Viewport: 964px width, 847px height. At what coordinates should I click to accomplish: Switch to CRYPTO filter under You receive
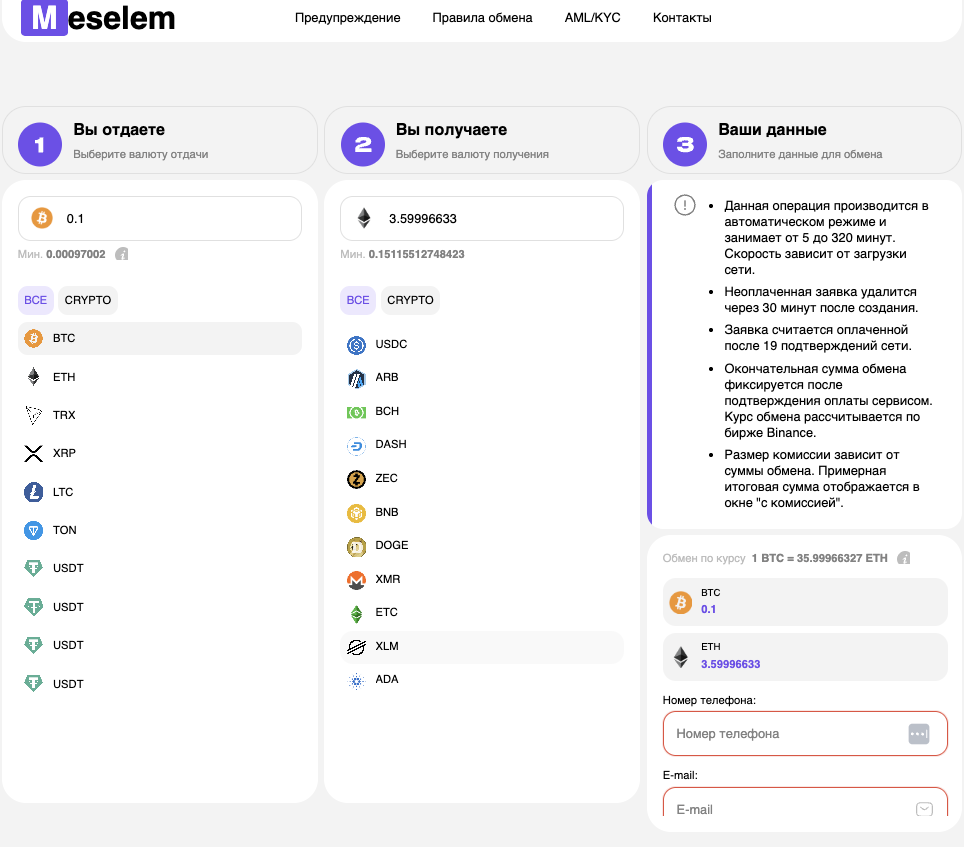click(410, 300)
